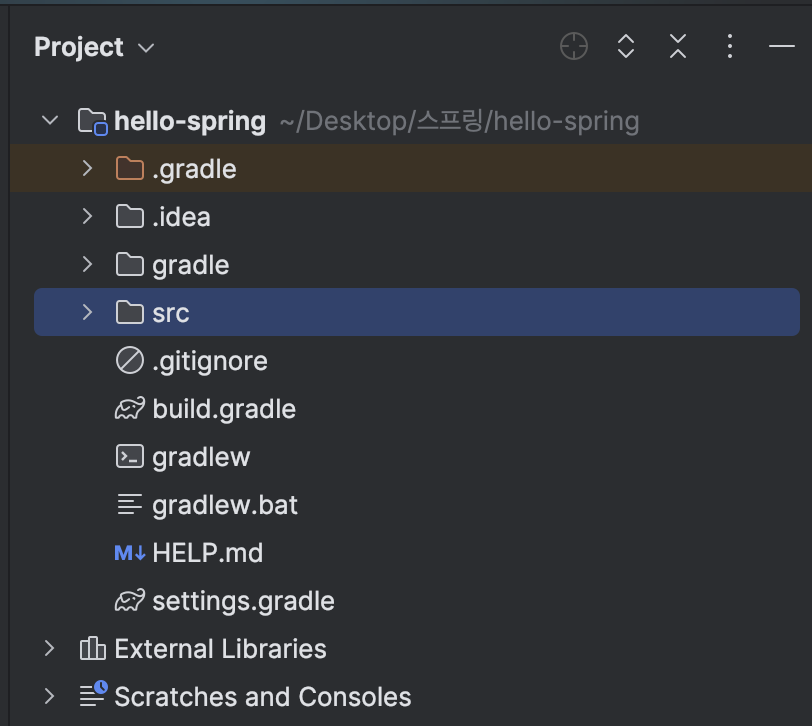
Task: Expand the .gradle folder
Action: [x=88, y=168]
